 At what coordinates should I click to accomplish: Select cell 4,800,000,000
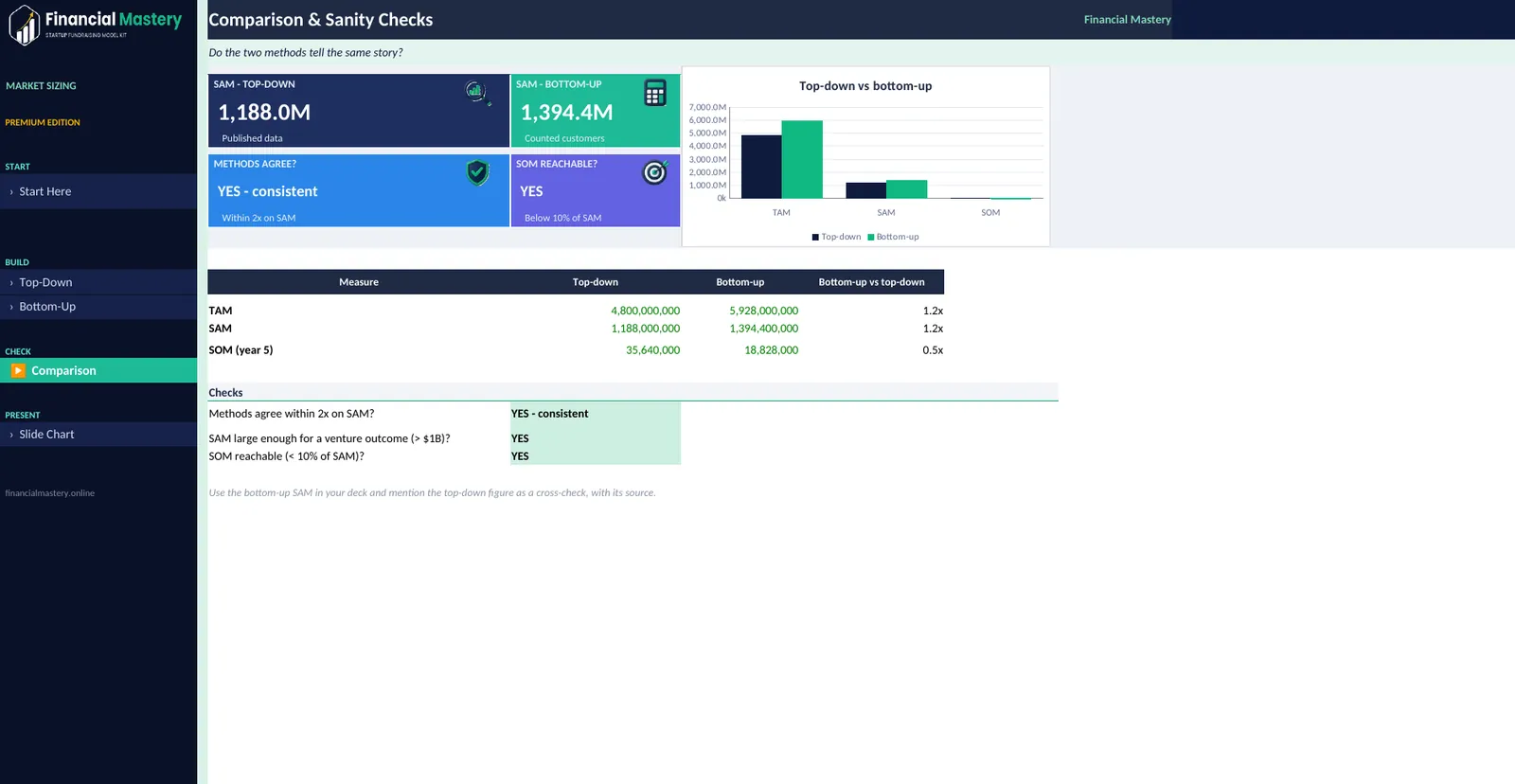point(645,311)
